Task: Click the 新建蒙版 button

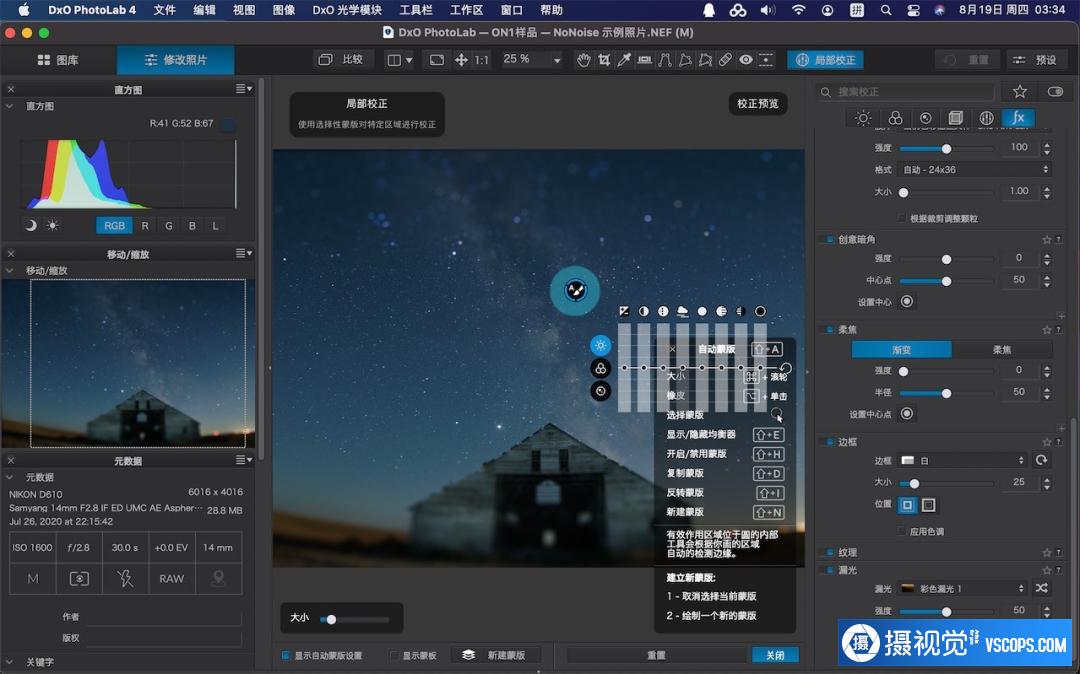Action: pyautogui.click(x=496, y=655)
